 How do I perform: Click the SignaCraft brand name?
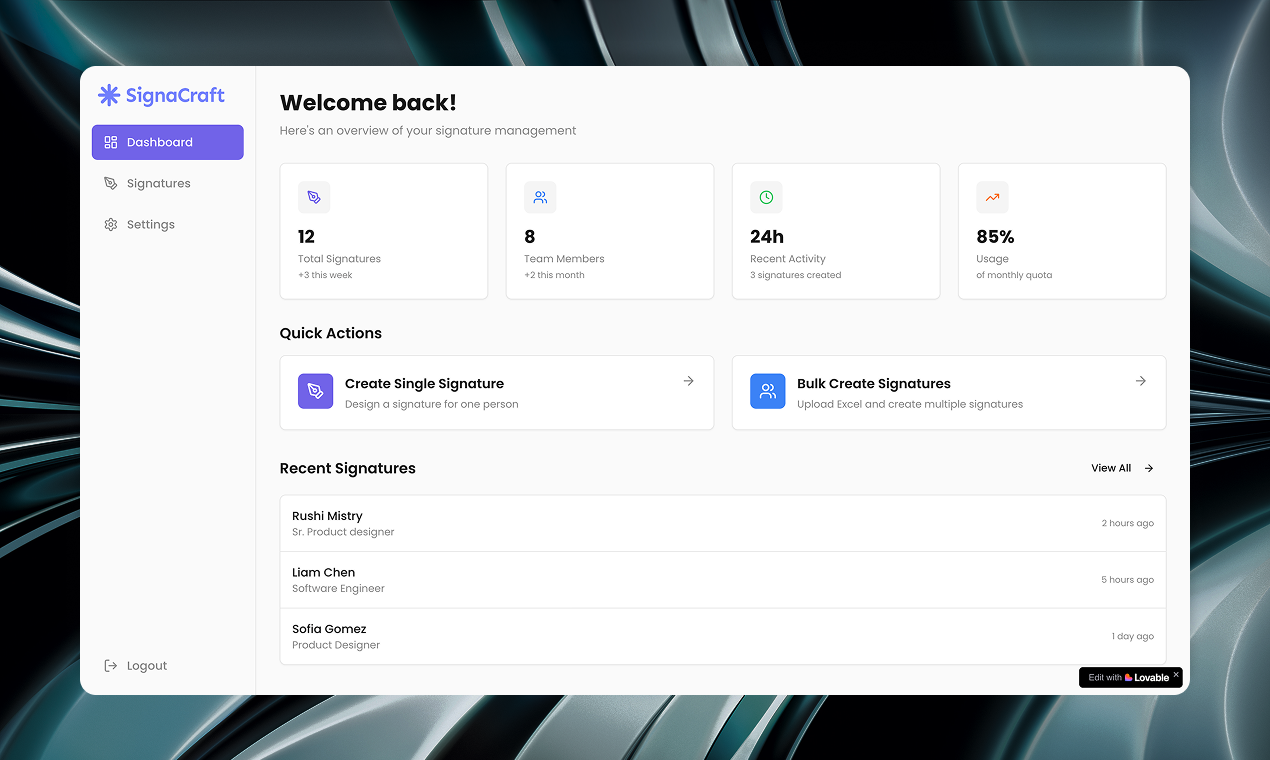(175, 95)
